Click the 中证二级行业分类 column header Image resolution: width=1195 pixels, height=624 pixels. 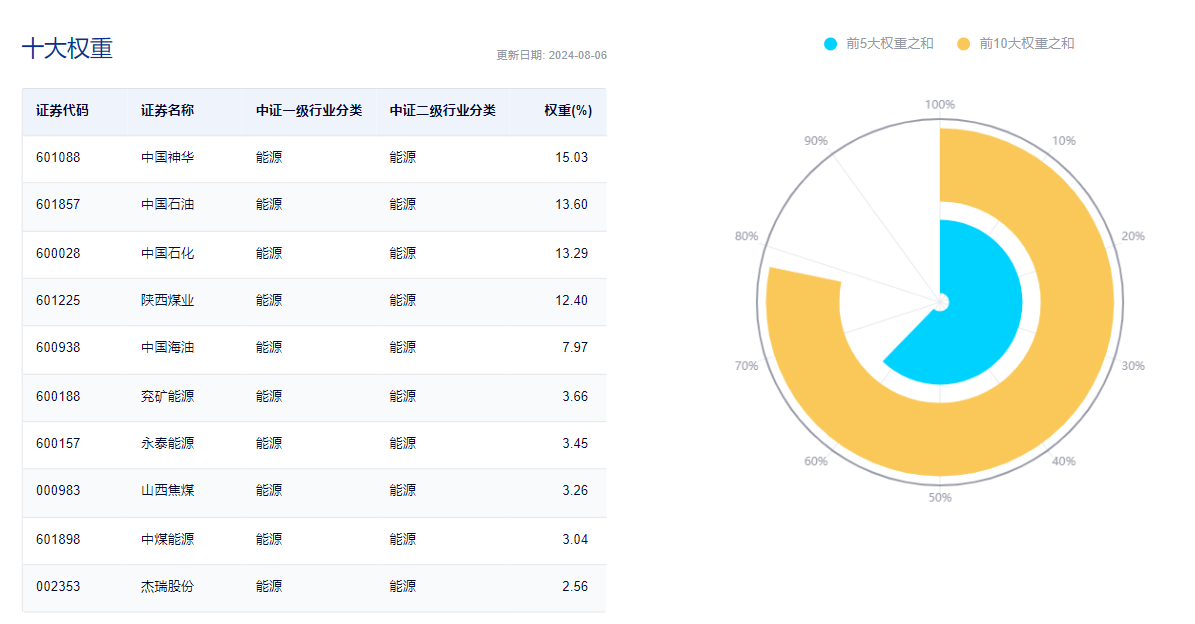pos(443,111)
